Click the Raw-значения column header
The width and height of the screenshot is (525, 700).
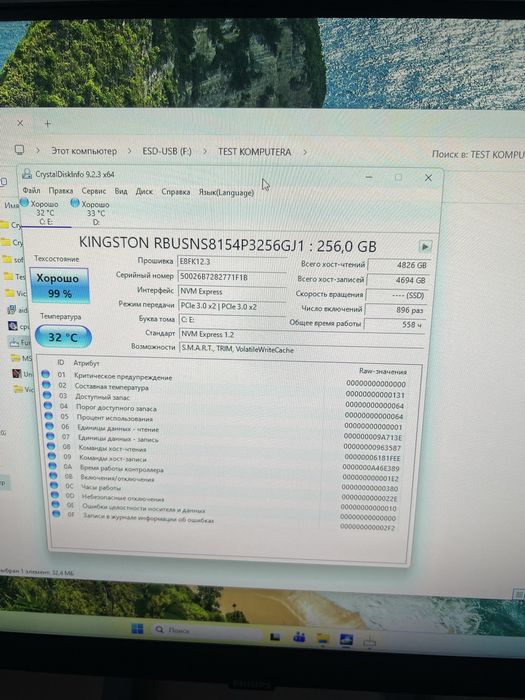click(x=383, y=371)
